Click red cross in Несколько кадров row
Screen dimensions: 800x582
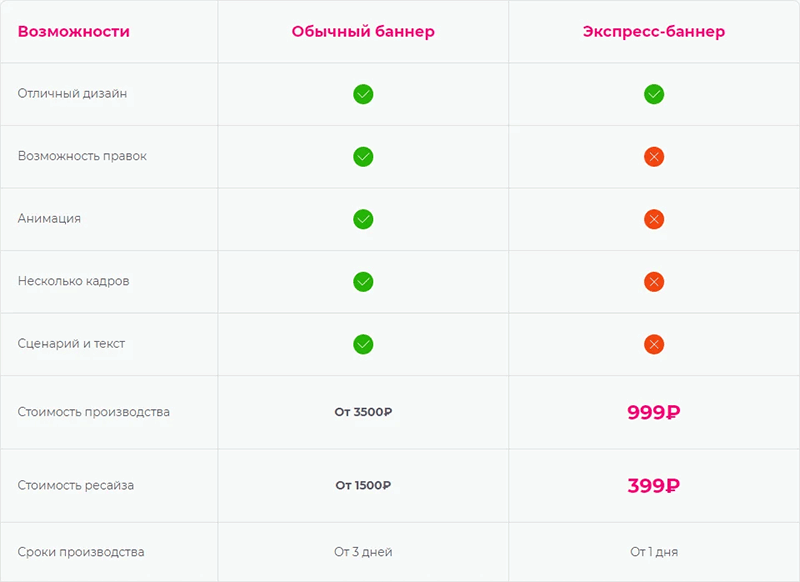[x=654, y=282]
